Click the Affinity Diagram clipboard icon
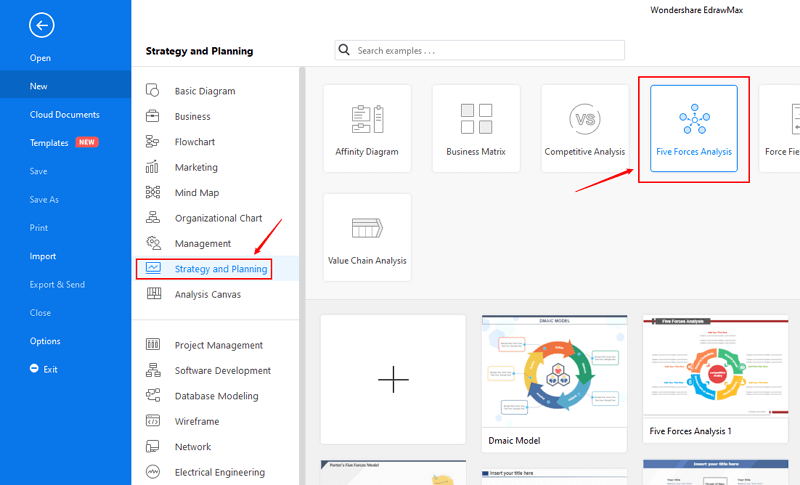 [367, 119]
